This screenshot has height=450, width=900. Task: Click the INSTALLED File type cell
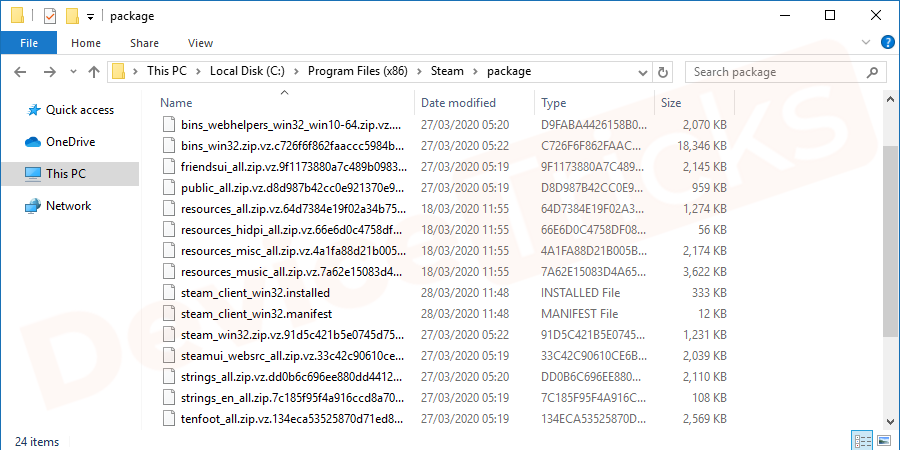(580, 293)
